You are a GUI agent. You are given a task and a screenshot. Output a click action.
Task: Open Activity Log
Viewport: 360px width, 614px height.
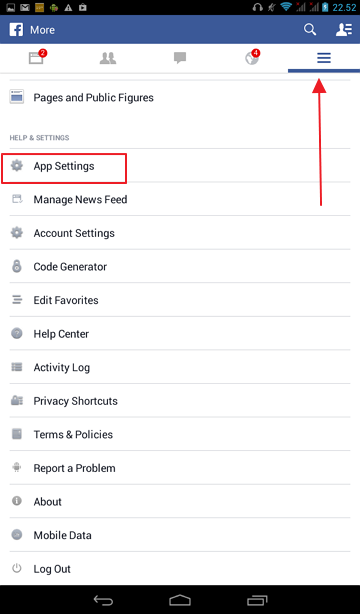[x=180, y=367]
